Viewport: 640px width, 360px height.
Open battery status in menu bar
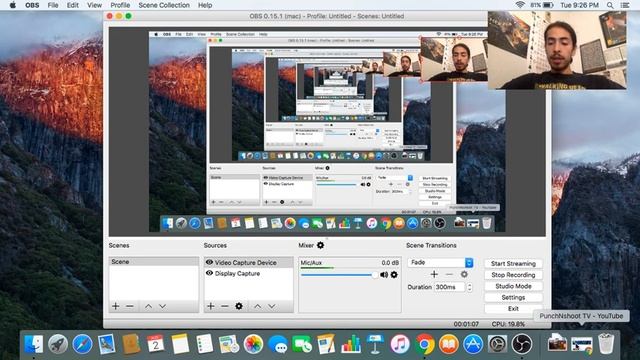(x=542, y=5)
